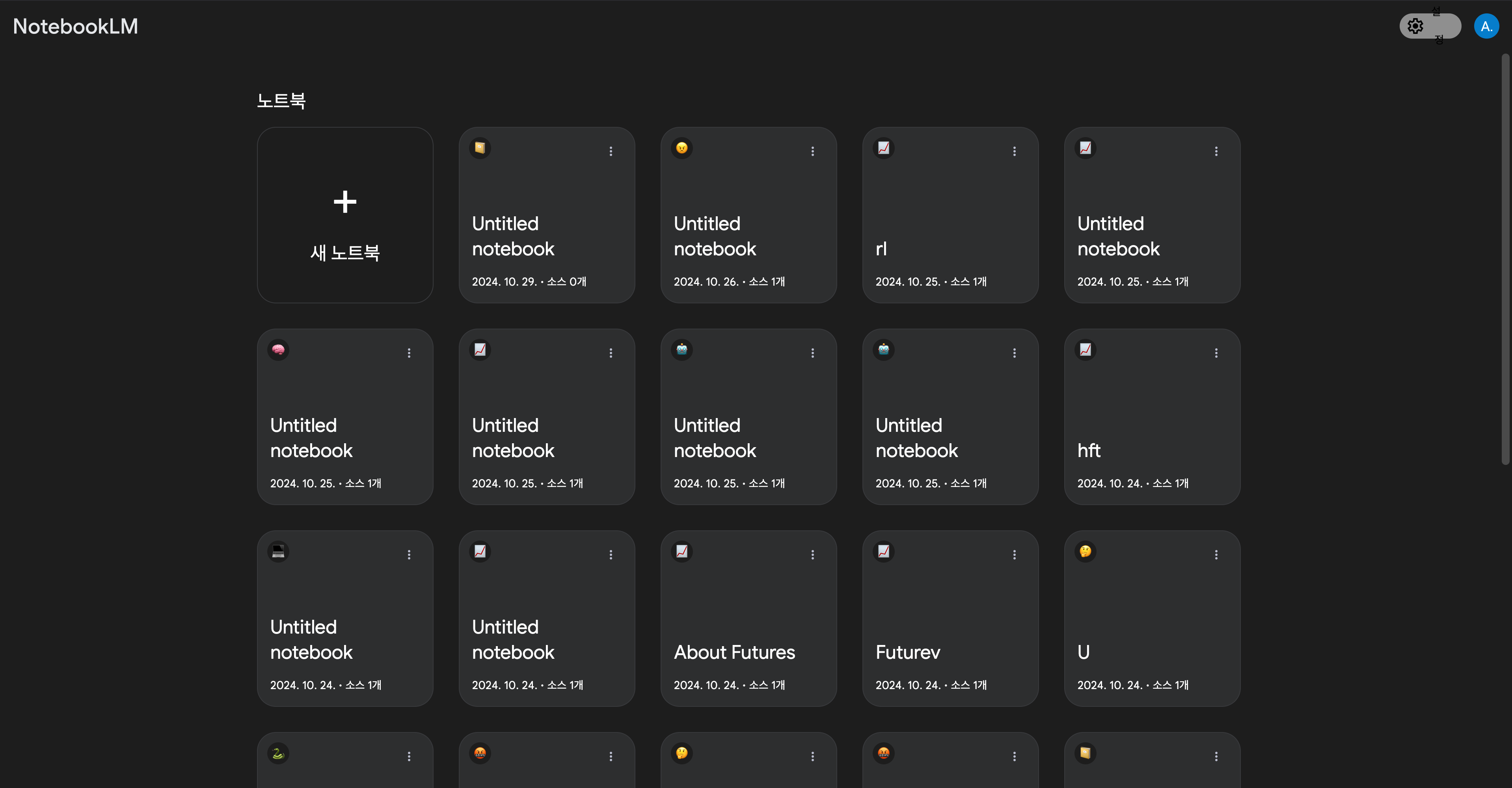Open options for the 2024. 10. 29. notebook
This screenshot has height=788, width=1512.
611,151
